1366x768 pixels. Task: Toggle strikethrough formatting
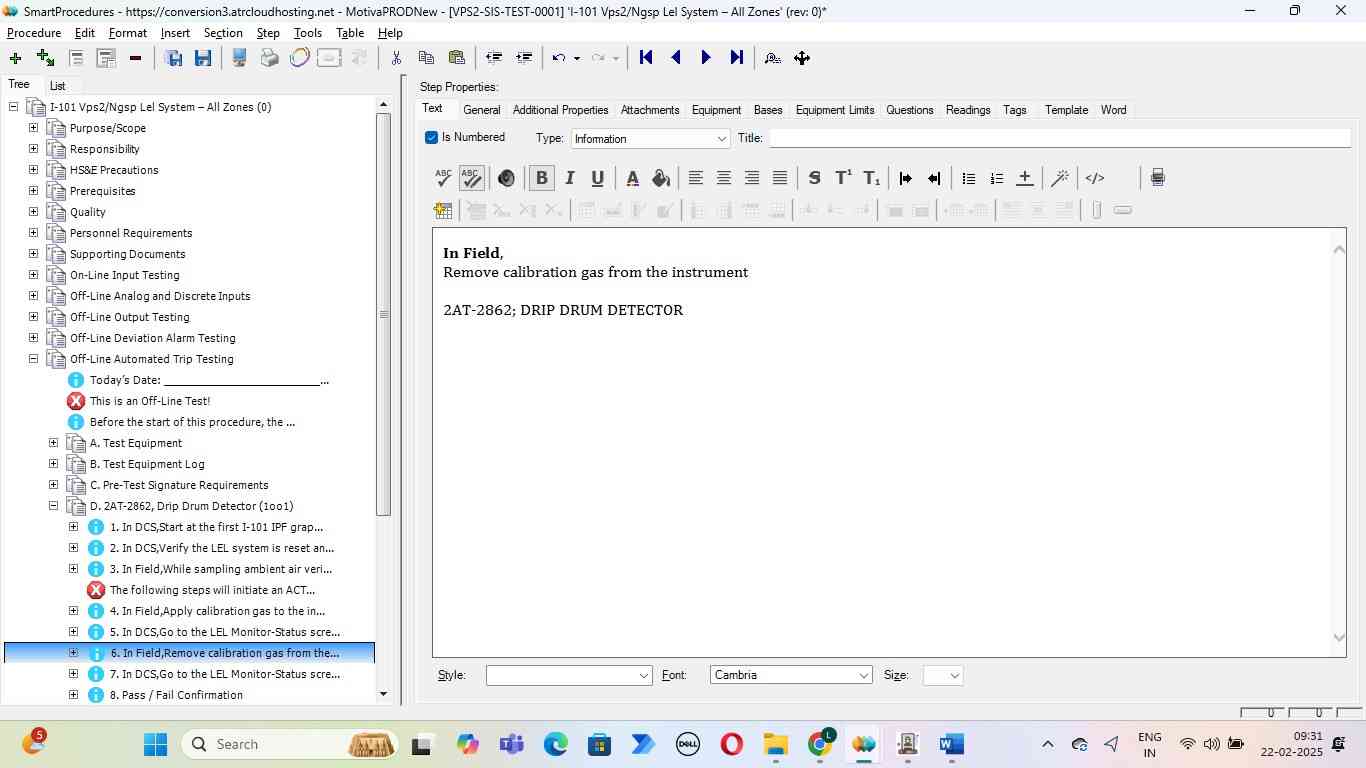point(814,178)
